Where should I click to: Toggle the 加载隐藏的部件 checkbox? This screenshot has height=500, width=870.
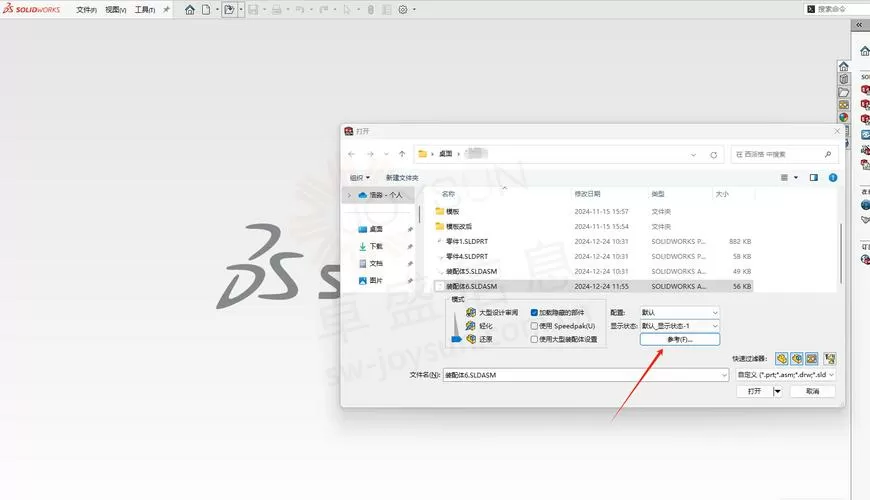(x=534, y=312)
